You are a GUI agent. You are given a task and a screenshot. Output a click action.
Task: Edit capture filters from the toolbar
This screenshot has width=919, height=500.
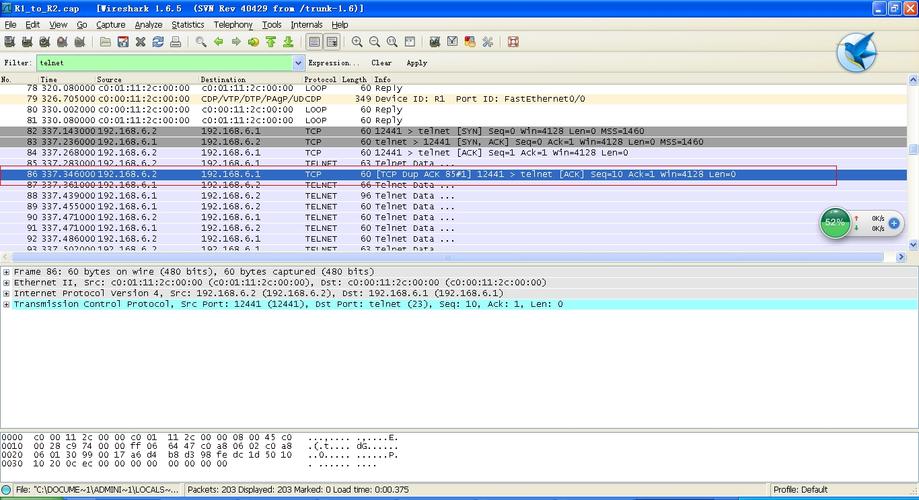point(435,42)
